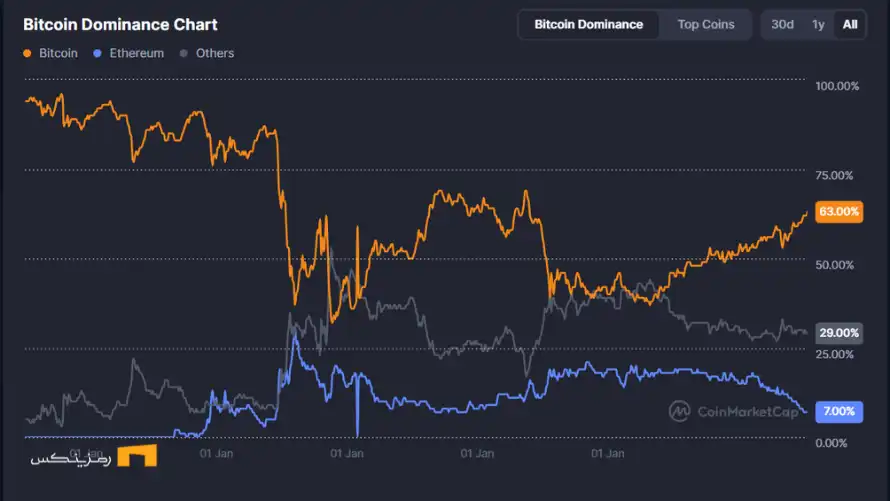Viewport: 890px width, 501px height.
Task: Click the gray Others legend dot
Action: click(x=184, y=53)
